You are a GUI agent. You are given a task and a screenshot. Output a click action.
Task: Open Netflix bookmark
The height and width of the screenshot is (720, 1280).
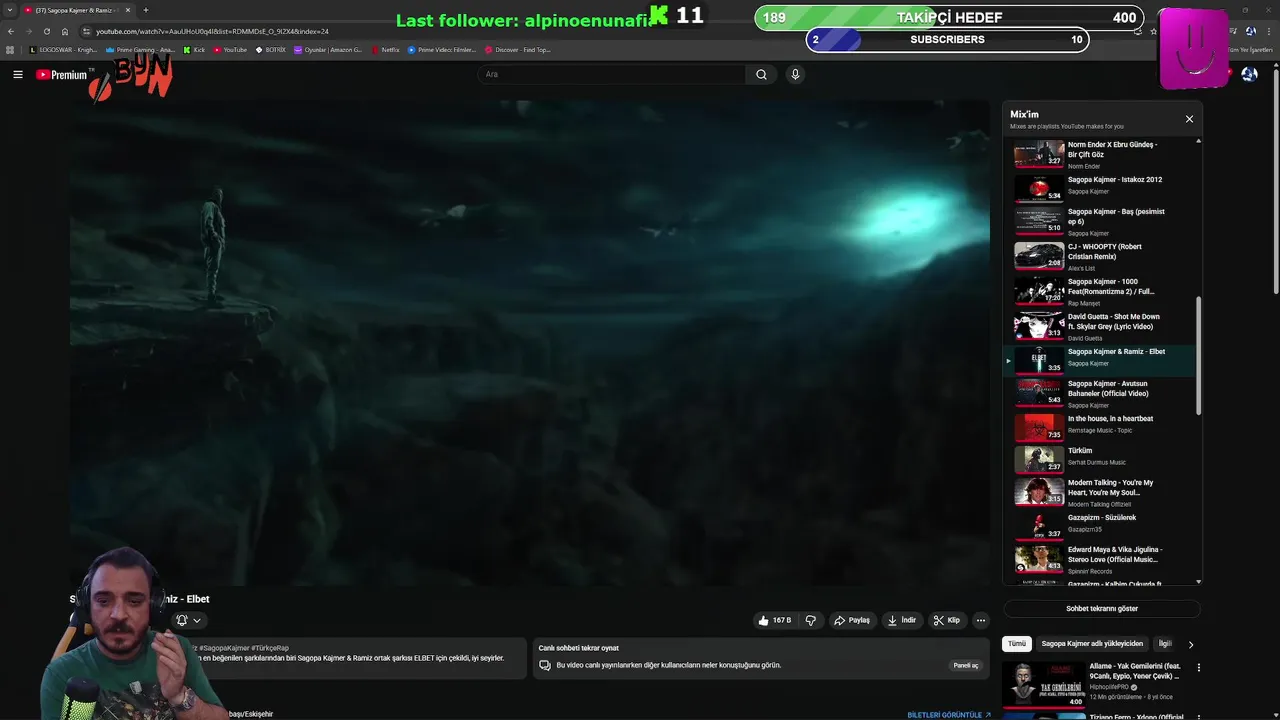(x=385, y=50)
